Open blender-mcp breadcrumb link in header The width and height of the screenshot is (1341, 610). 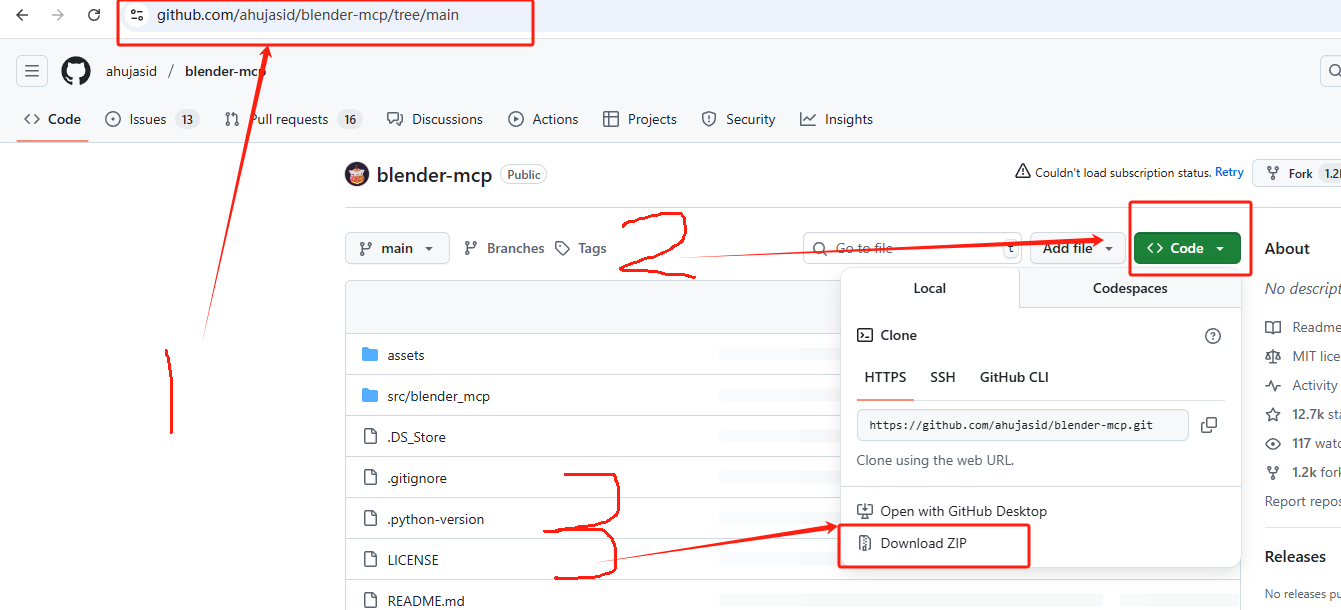tap(225, 71)
